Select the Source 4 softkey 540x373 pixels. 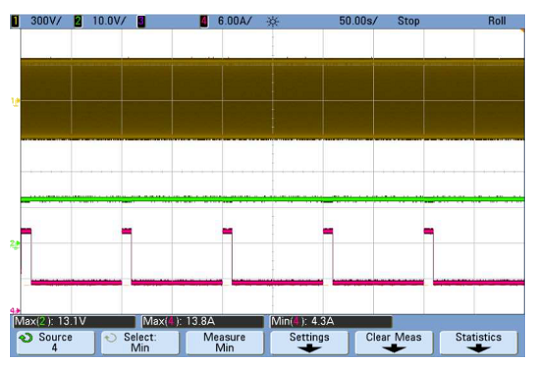coord(55,342)
